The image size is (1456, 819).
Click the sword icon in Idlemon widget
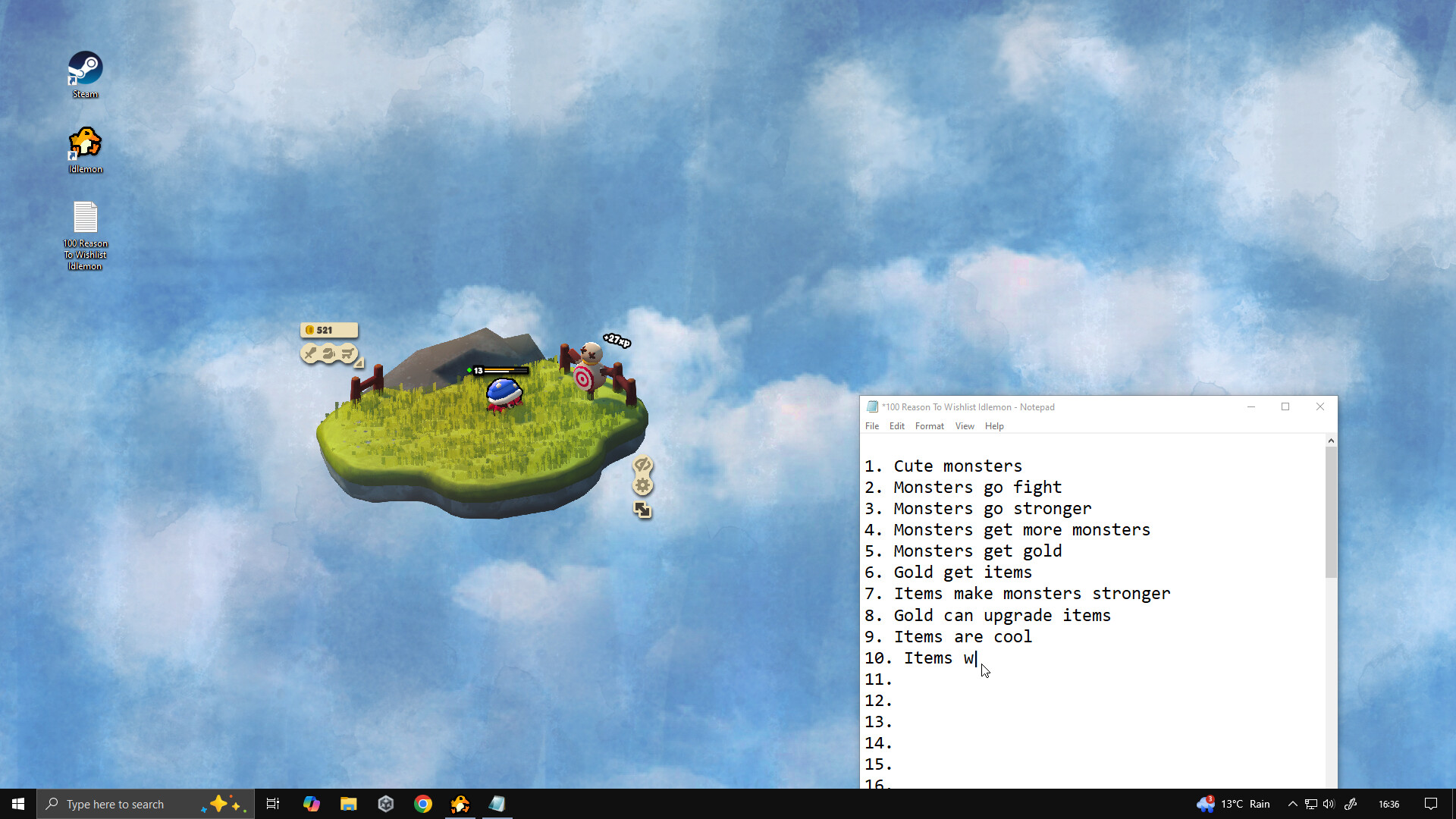point(310,353)
